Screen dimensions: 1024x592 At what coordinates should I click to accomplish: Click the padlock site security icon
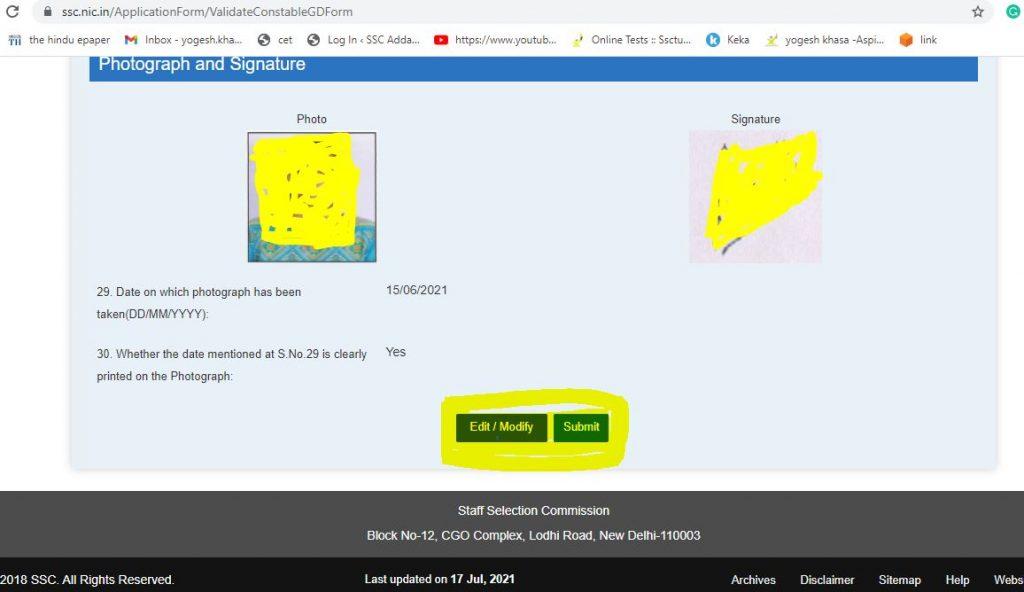47,11
